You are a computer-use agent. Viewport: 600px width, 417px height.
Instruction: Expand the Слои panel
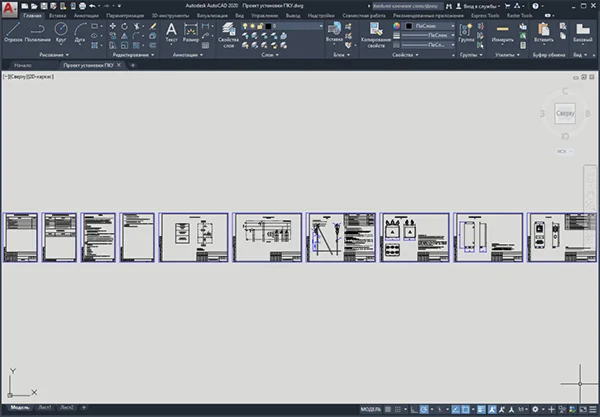coord(270,55)
